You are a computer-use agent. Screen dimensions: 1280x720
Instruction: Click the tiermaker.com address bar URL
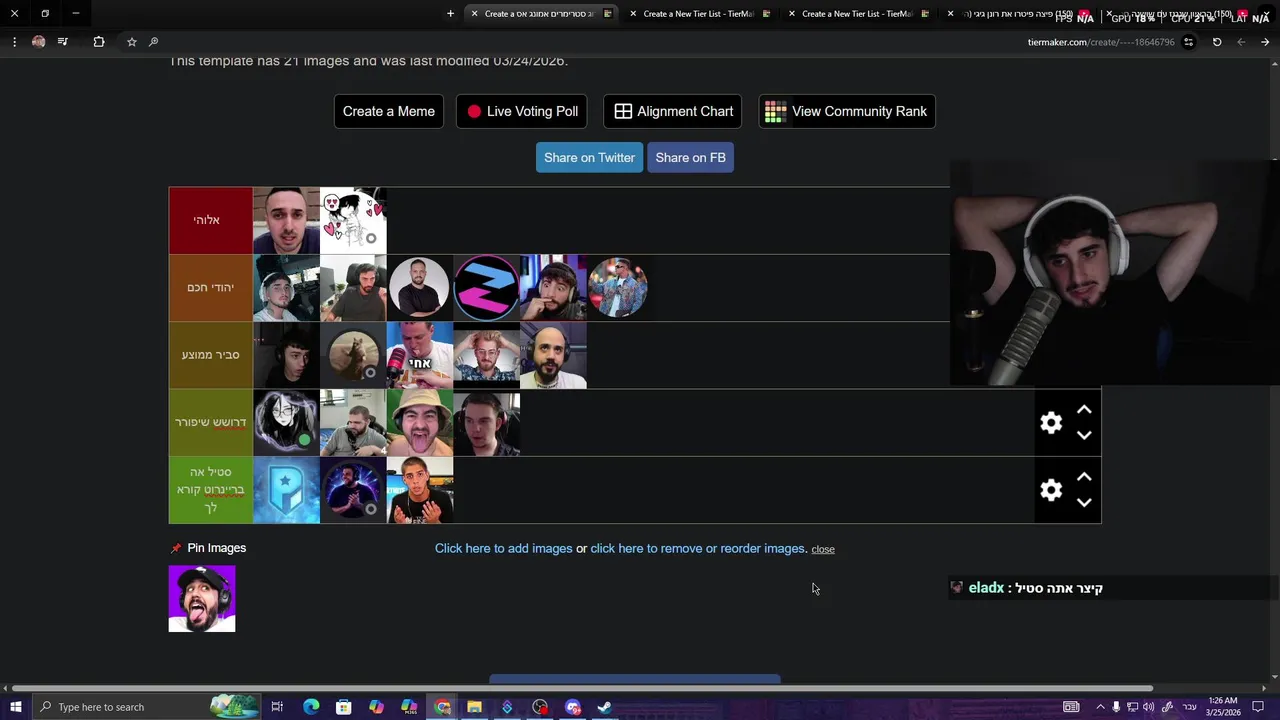[1101, 42]
